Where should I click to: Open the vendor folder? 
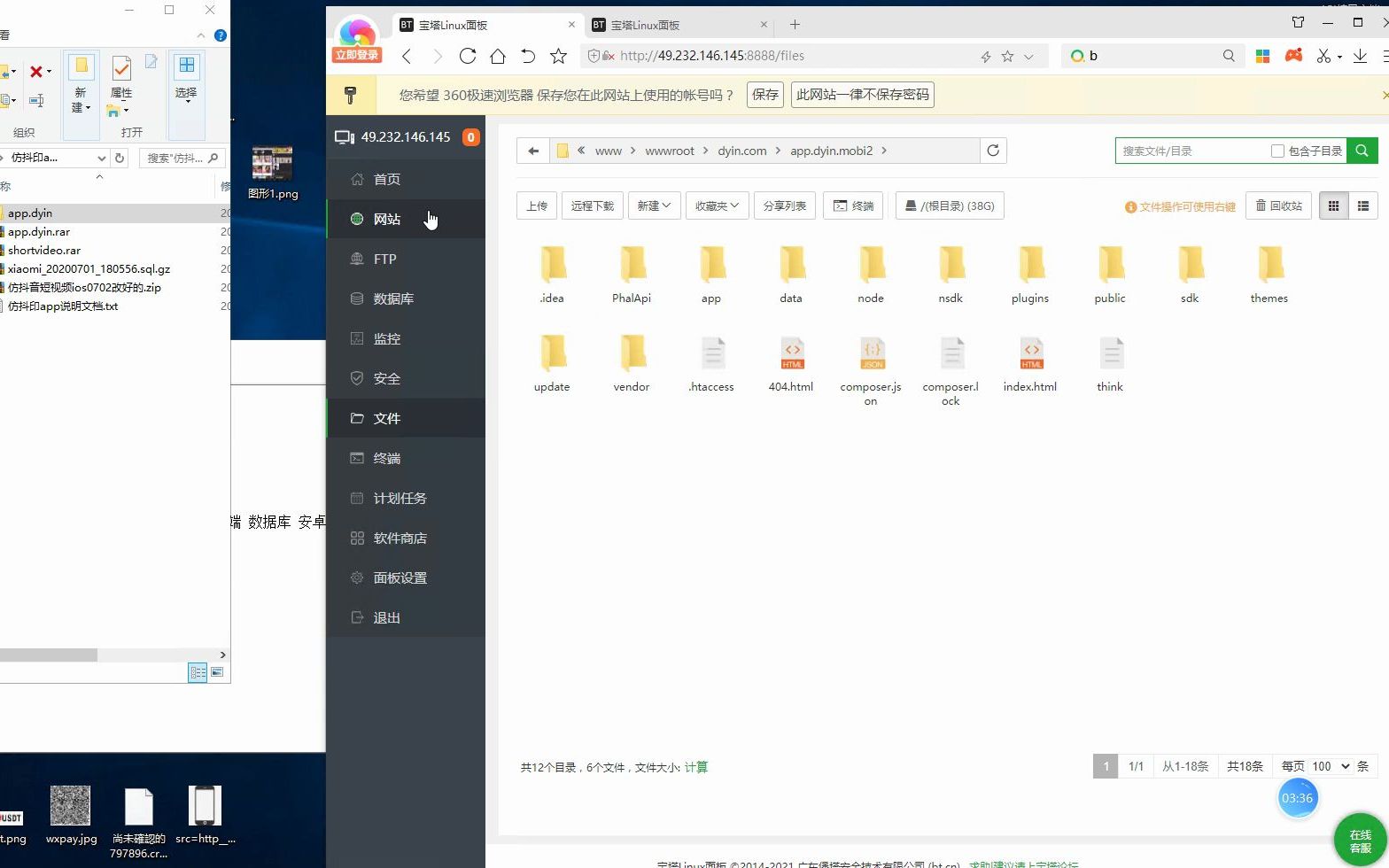pos(632,363)
